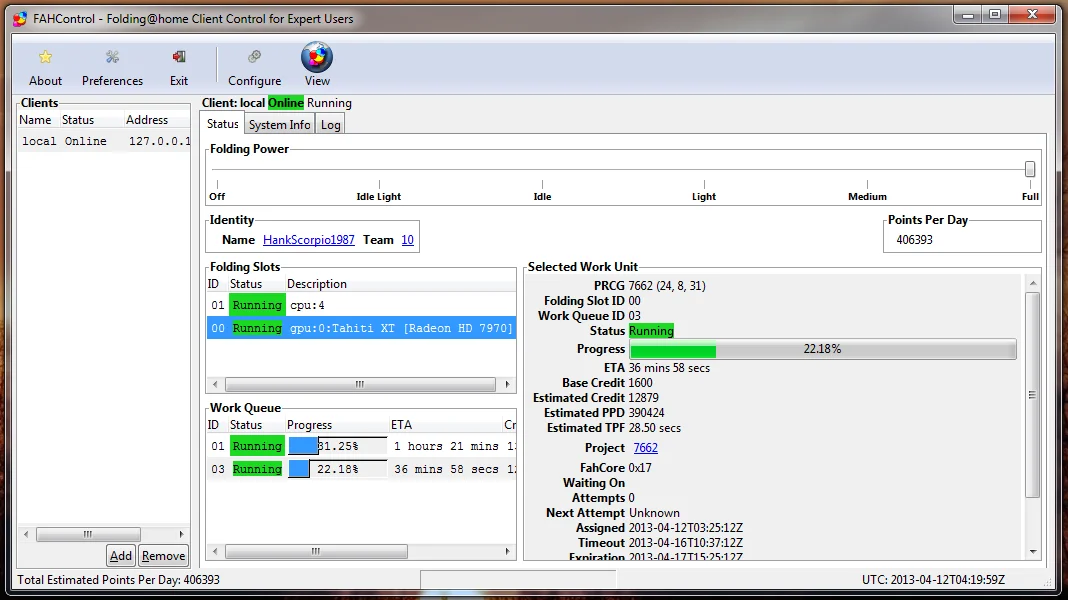1068x600 pixels.
Task: Click the FAHControl title bar icon
Action: [x=20, y=18]
